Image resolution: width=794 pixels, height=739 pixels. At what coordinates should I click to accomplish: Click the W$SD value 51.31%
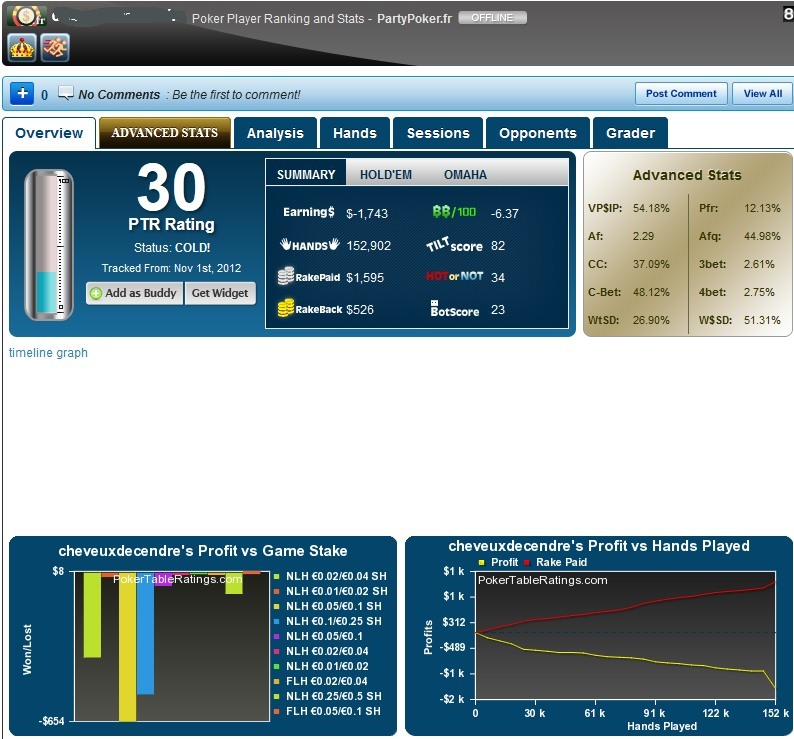(x=762, y=320)
